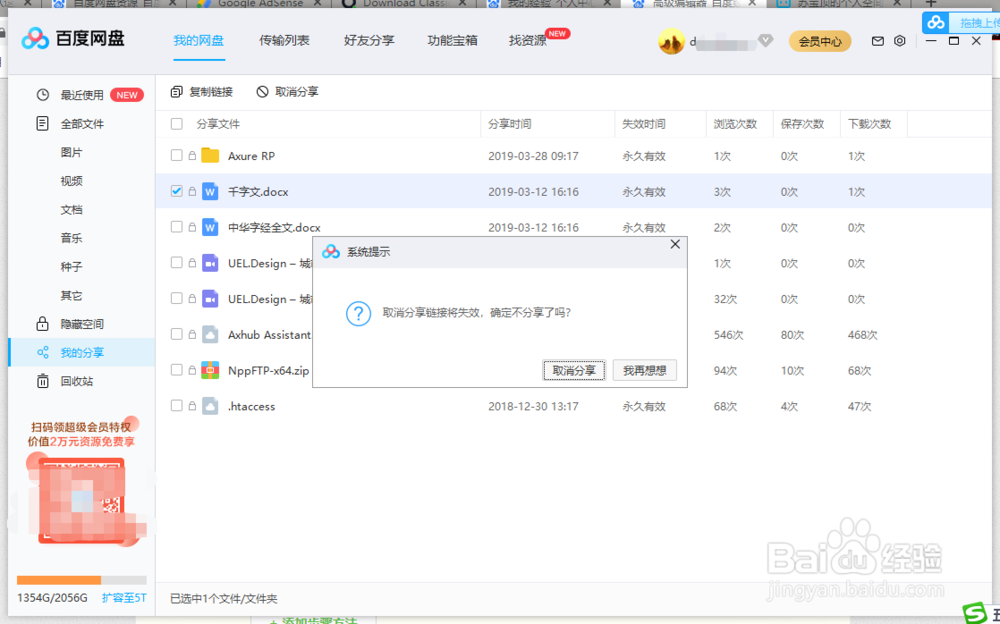Viewport: 1000px width, 624px height.
Task: Open the Axure RP folder icon
Action: [210, 156]
